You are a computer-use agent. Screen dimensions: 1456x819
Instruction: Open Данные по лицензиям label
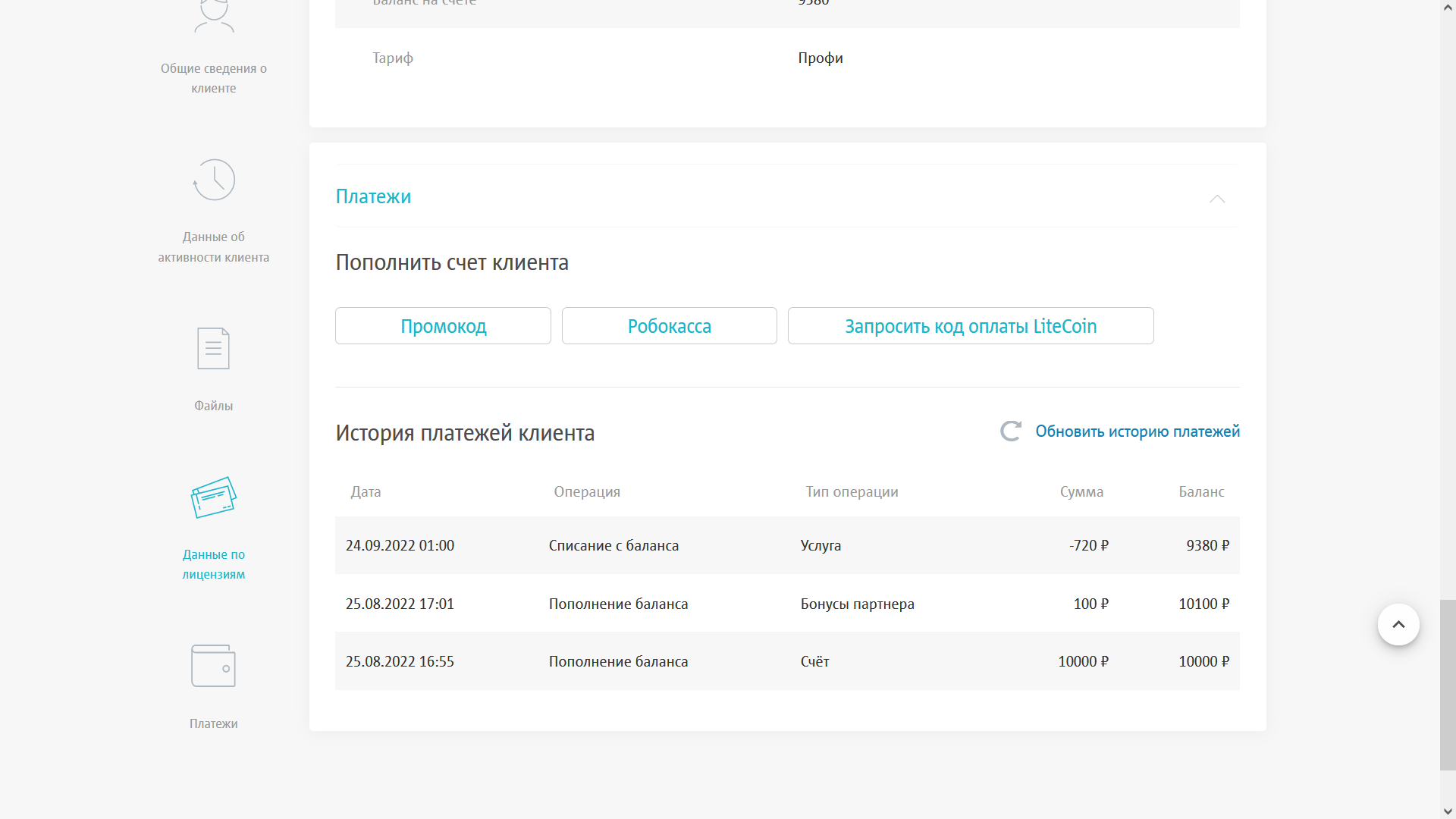214,564
